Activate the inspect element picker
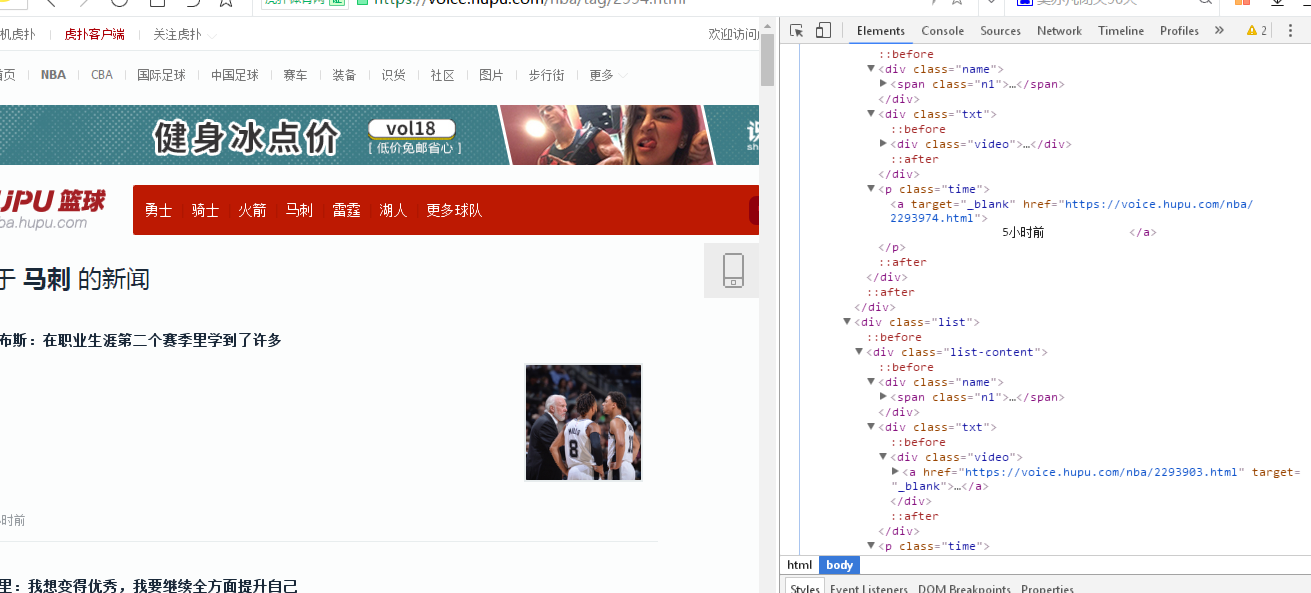Image resolution: width=1311 pixels, height=593 pixels. 797,31
